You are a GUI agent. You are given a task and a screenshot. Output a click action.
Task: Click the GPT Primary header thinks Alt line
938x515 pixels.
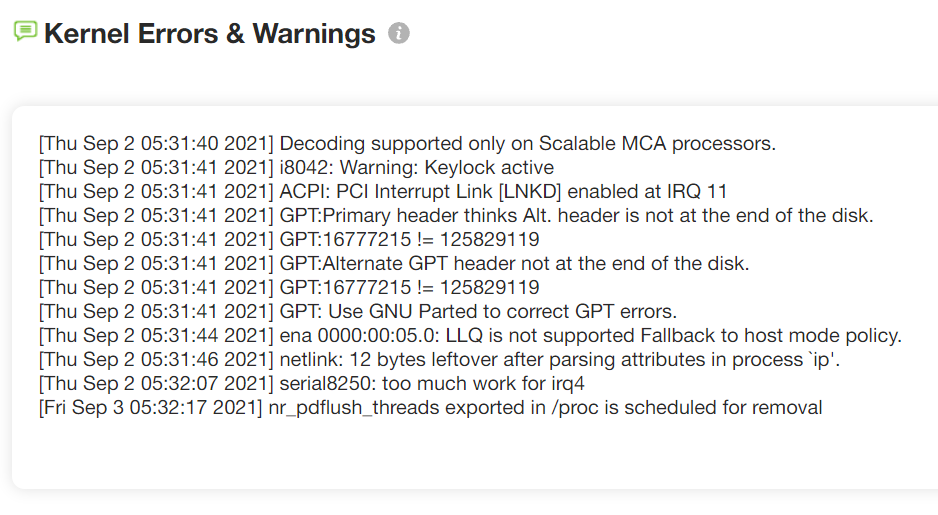point(456,215)
